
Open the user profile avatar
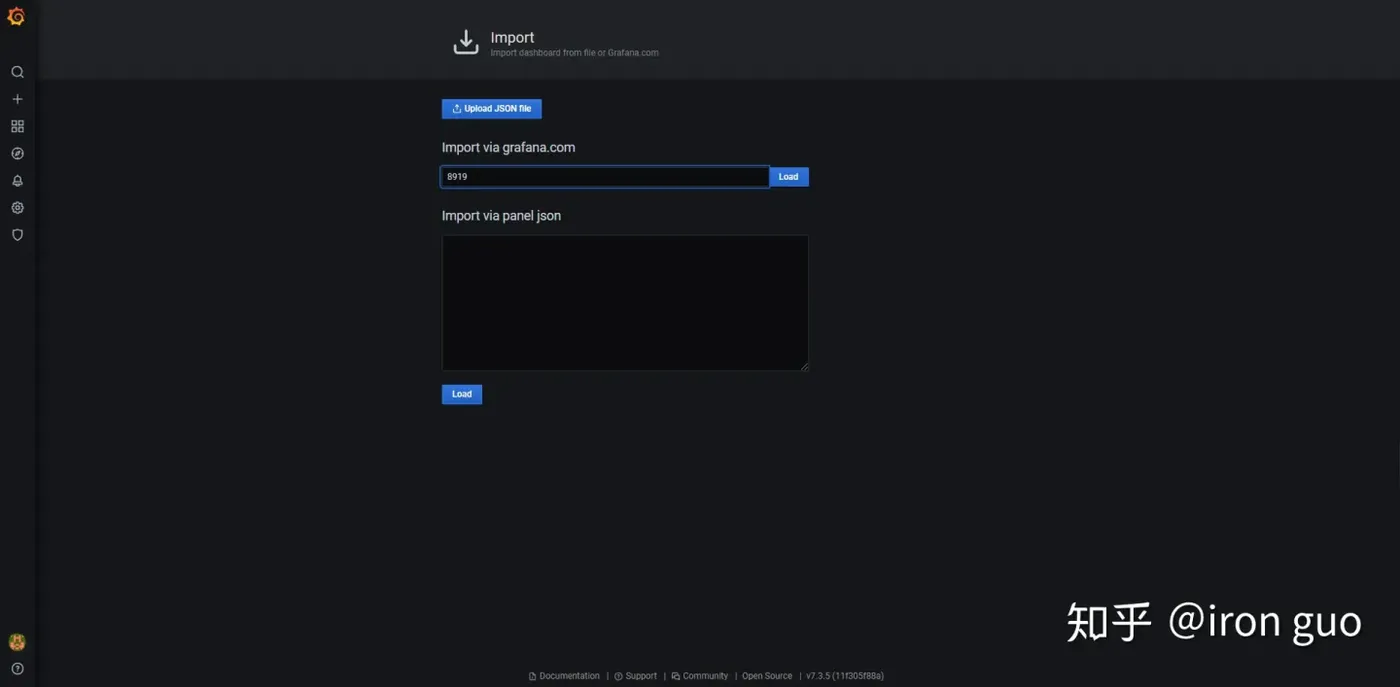[x=17, y=642]
